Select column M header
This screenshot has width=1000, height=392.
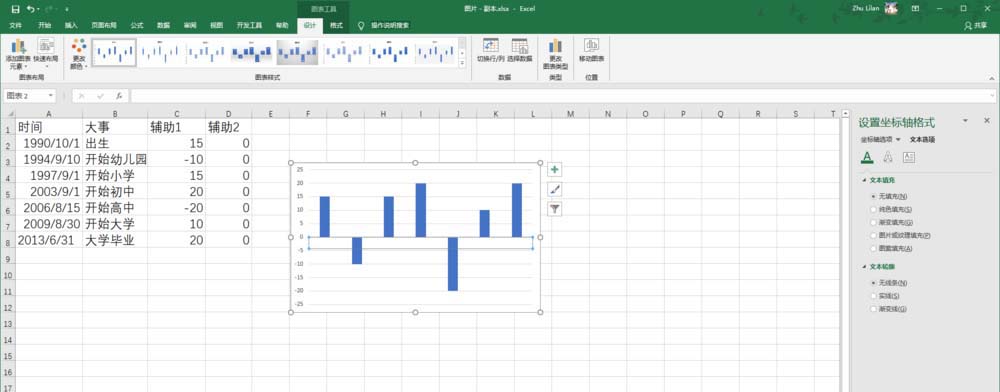(x=570, y=113)
